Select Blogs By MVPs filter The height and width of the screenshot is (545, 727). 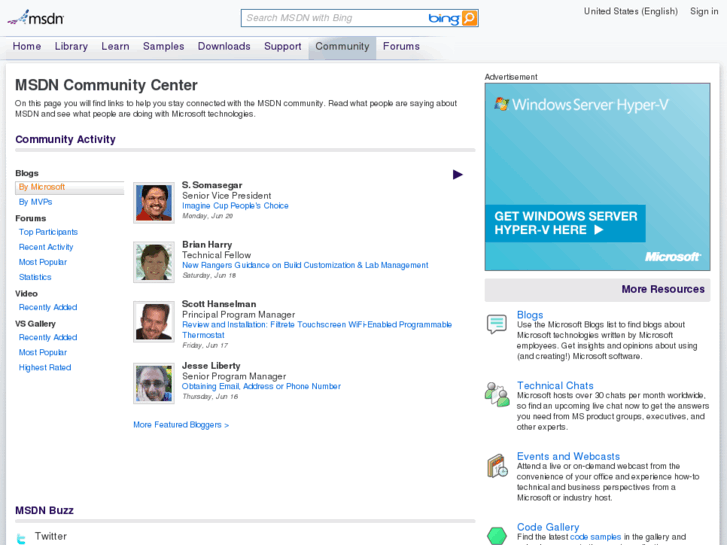click(x=35, y=202)
